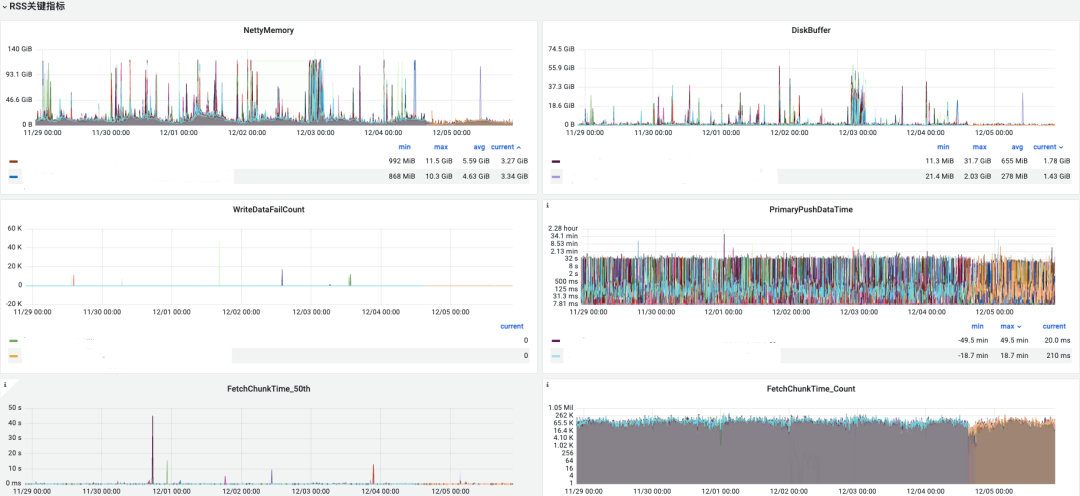Click orange swatch in WriteDataFailCount legend
This screenshot has width=1080, height=496.
point(14,356)
